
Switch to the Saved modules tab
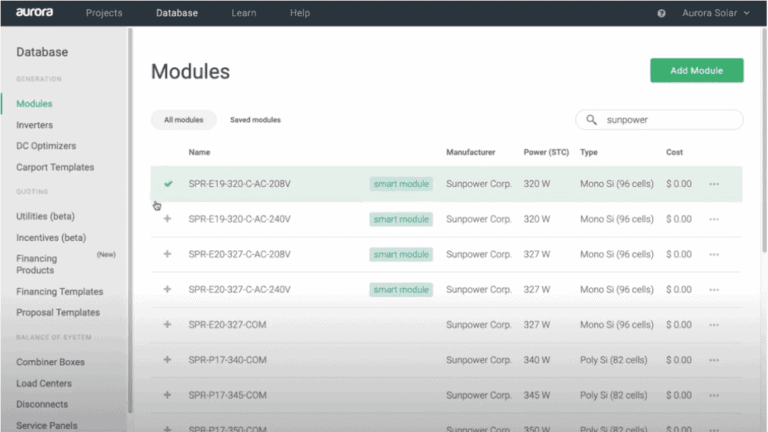pyautogui.click(x=255, y=120)
